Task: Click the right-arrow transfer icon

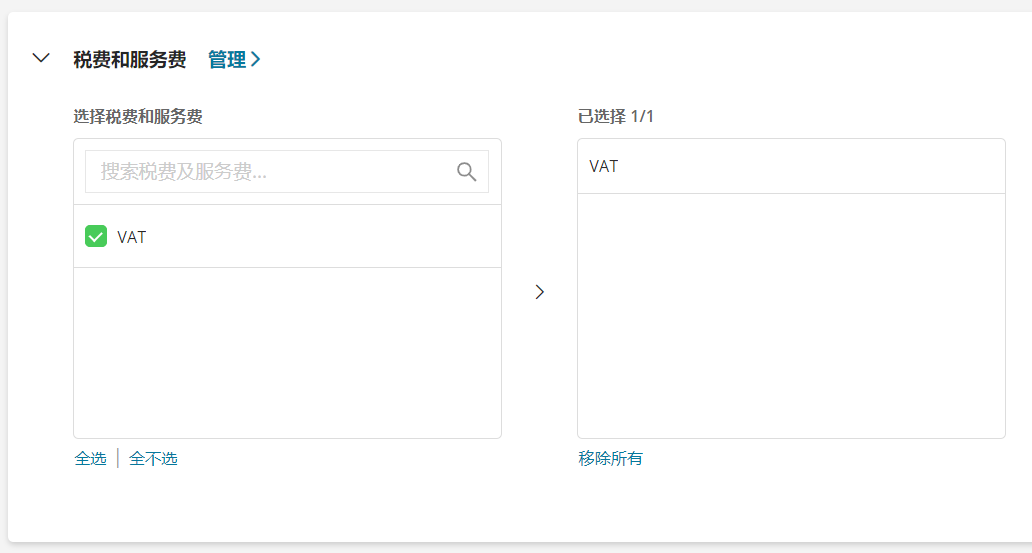Action: (540, 292)
